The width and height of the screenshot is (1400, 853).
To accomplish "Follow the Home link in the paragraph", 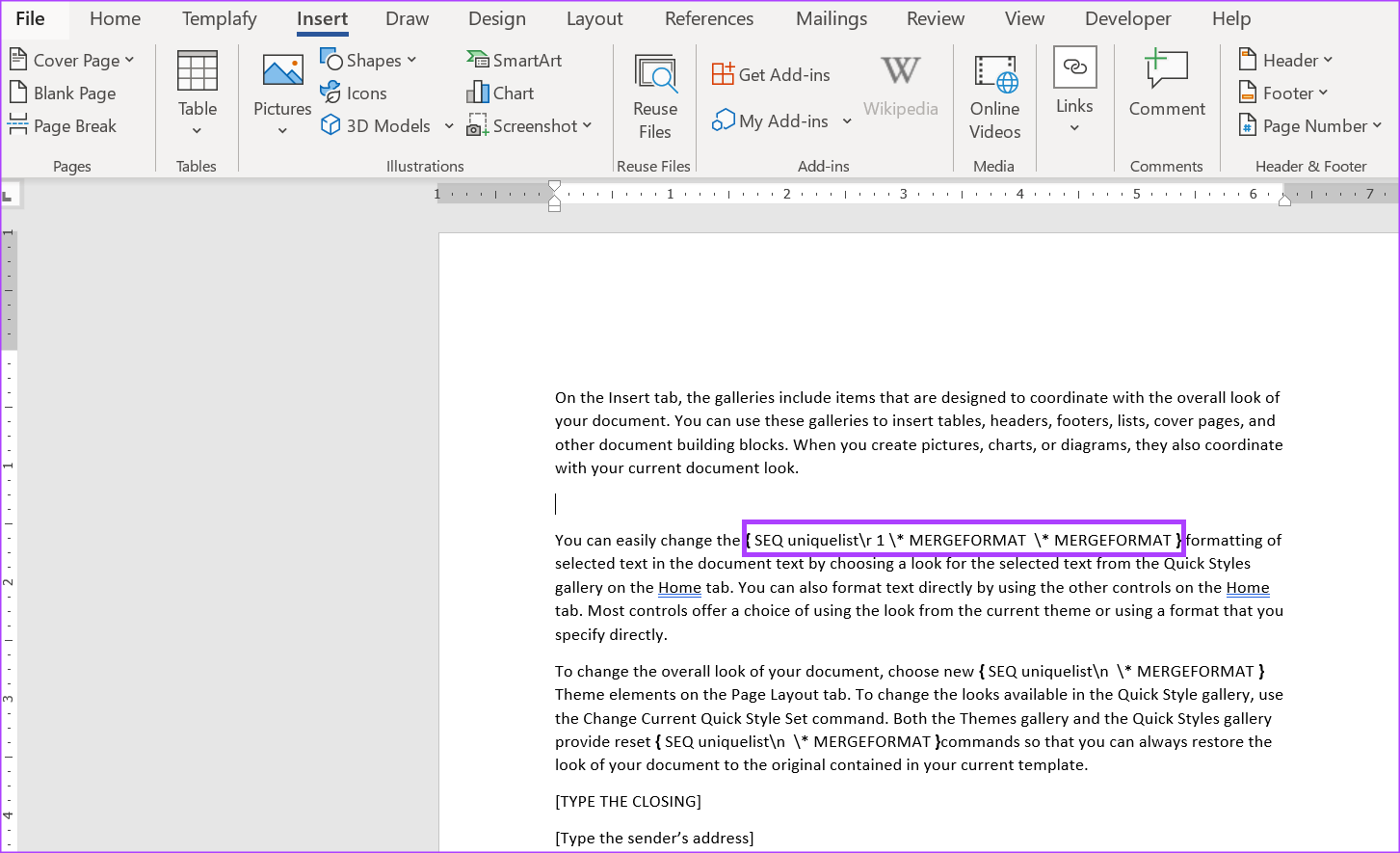I will (679, 588).
